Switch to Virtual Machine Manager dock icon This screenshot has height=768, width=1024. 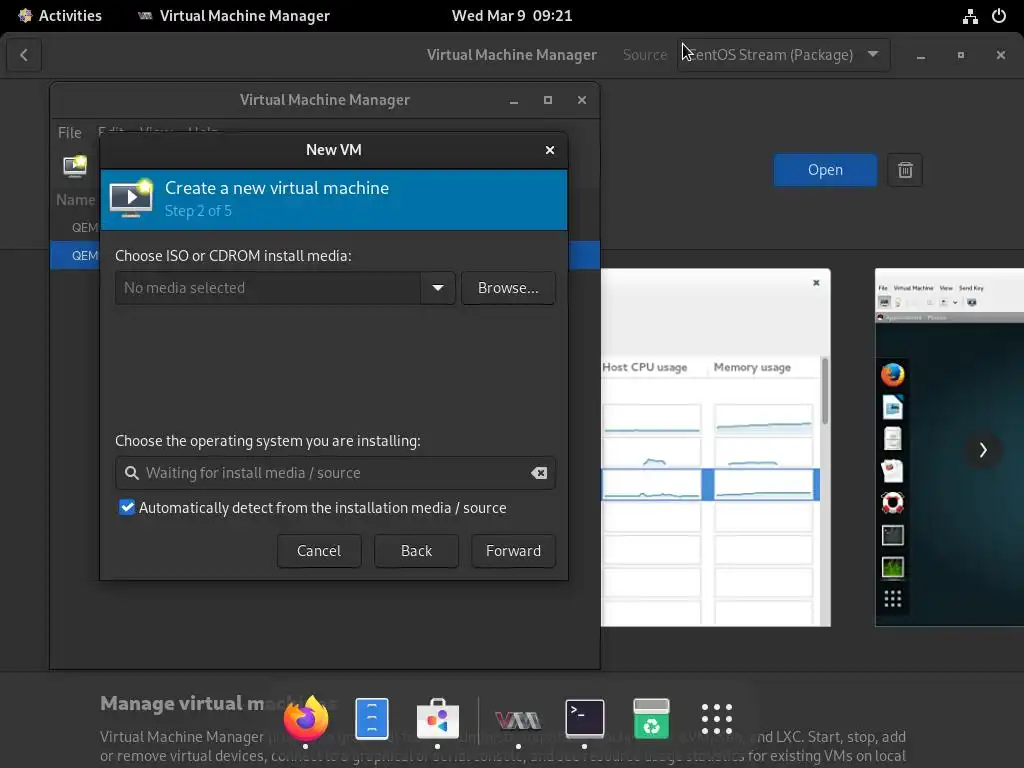[x=518, y=720]
